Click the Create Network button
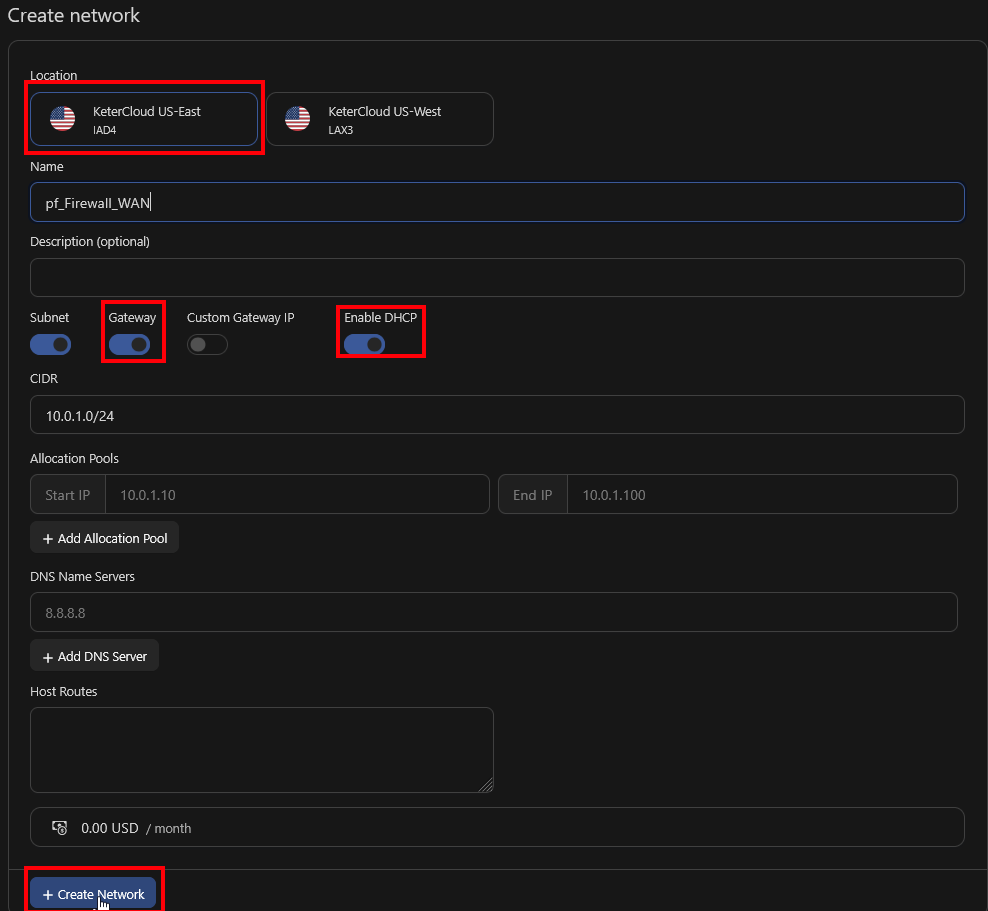Image resolution: width=988 pixels, height=911 pixels. pyautogui.click(x=95, y=893)
